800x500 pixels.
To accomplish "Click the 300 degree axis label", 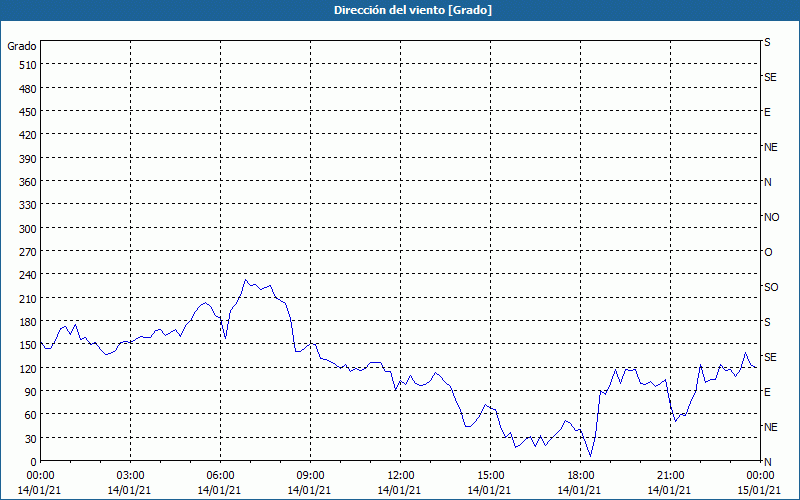I will click(x=28, y=229).
